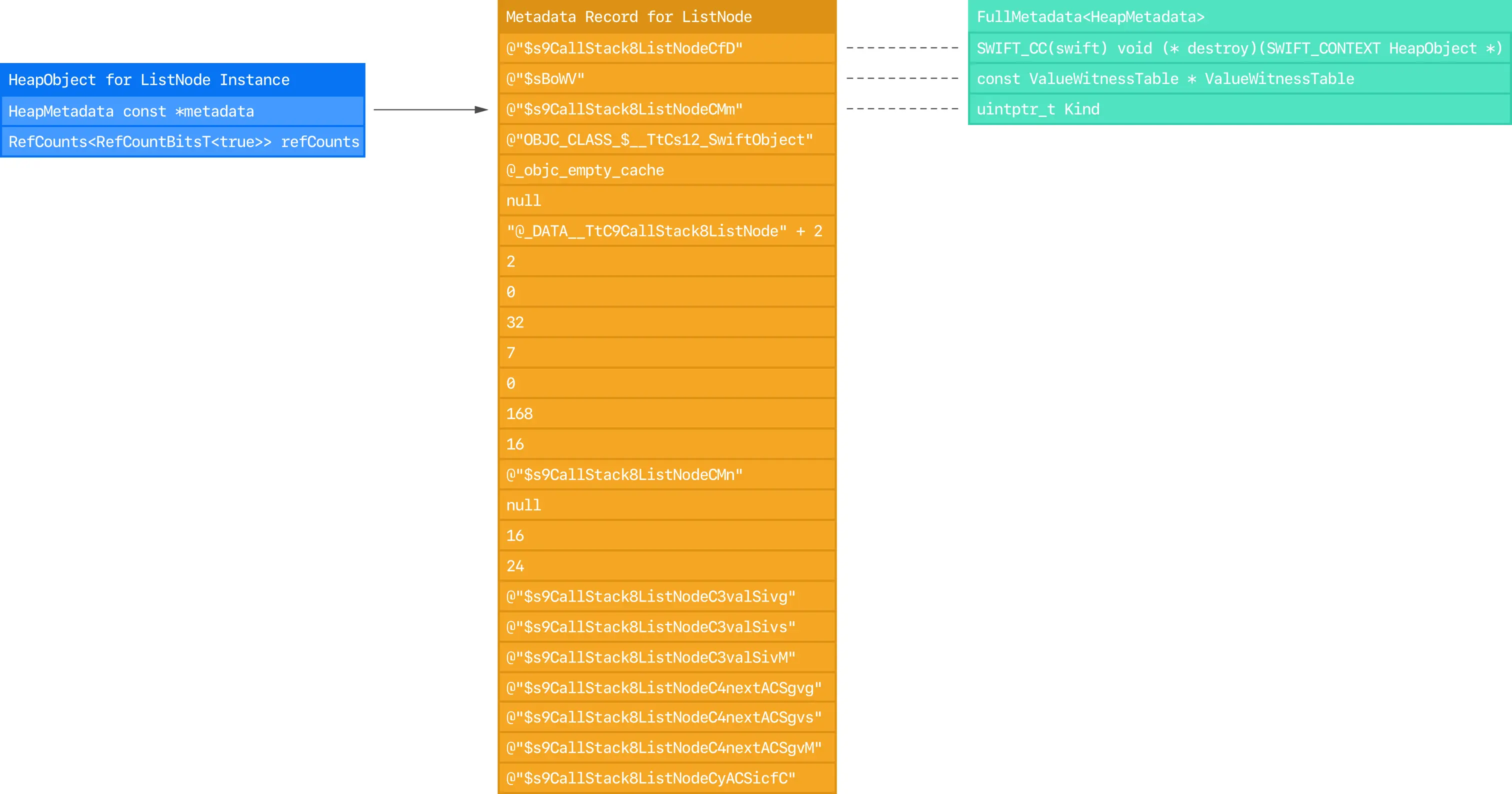
Task: Select the uintptr_t Kind row
Action: [1238, 109]
